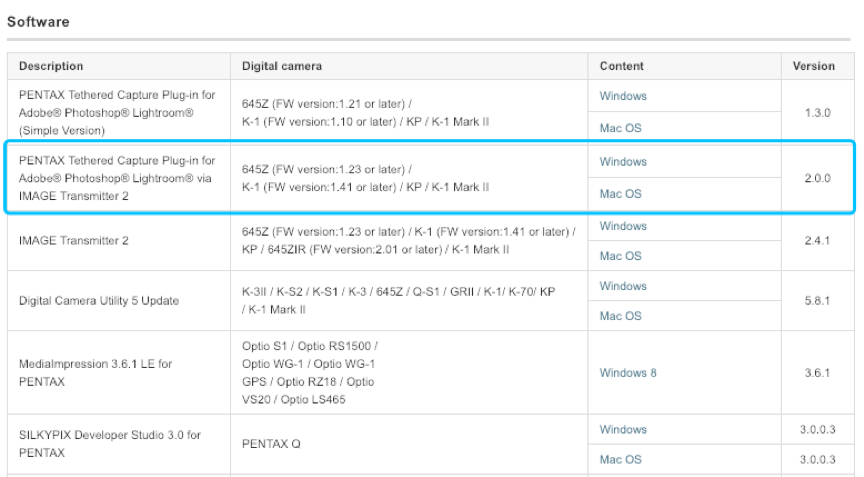Screen dimensions: 864x477
Task: Open Windows download for Lightroom via IMAGE Transmitter 2
Action: (x=623, y=162)
